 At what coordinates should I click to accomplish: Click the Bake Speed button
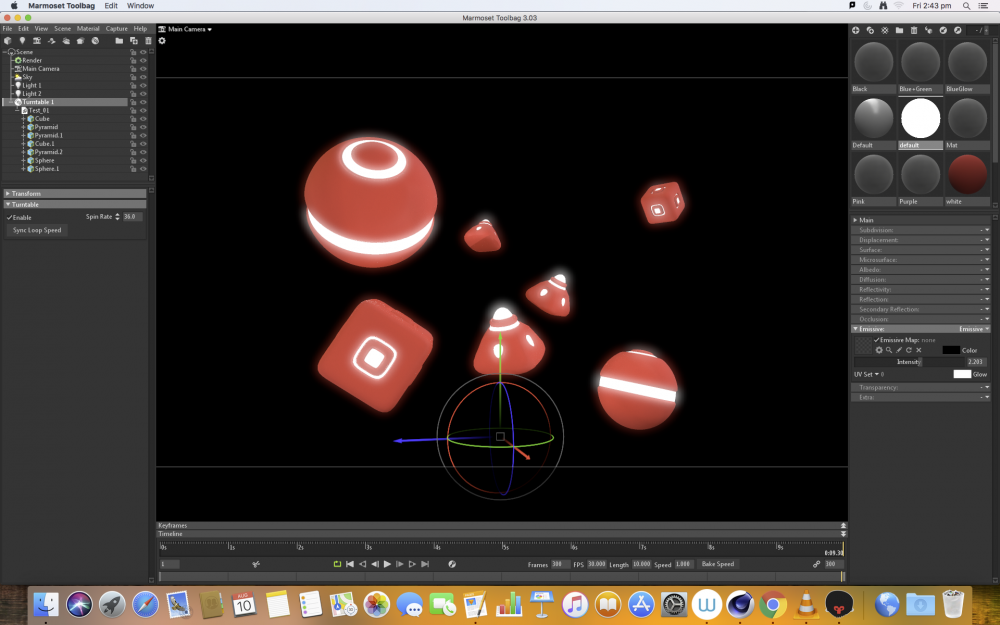pyautogui.click(x=717, y=564)
